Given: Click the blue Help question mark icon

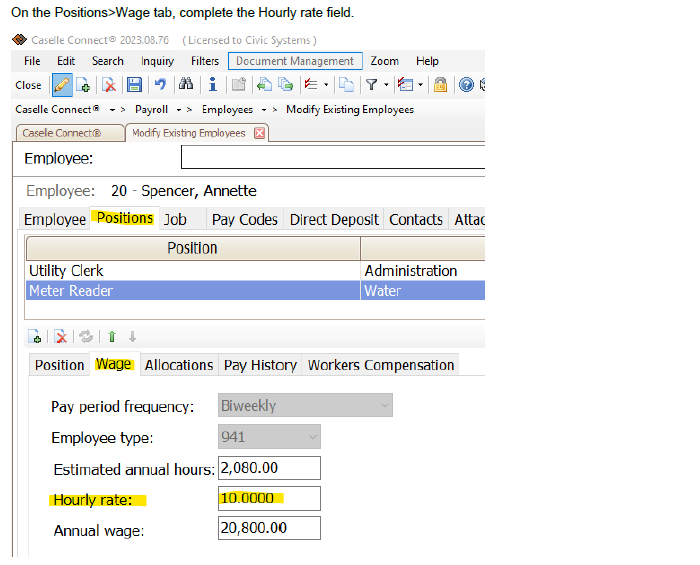Looking at the screenshot, I should [466, 85].
